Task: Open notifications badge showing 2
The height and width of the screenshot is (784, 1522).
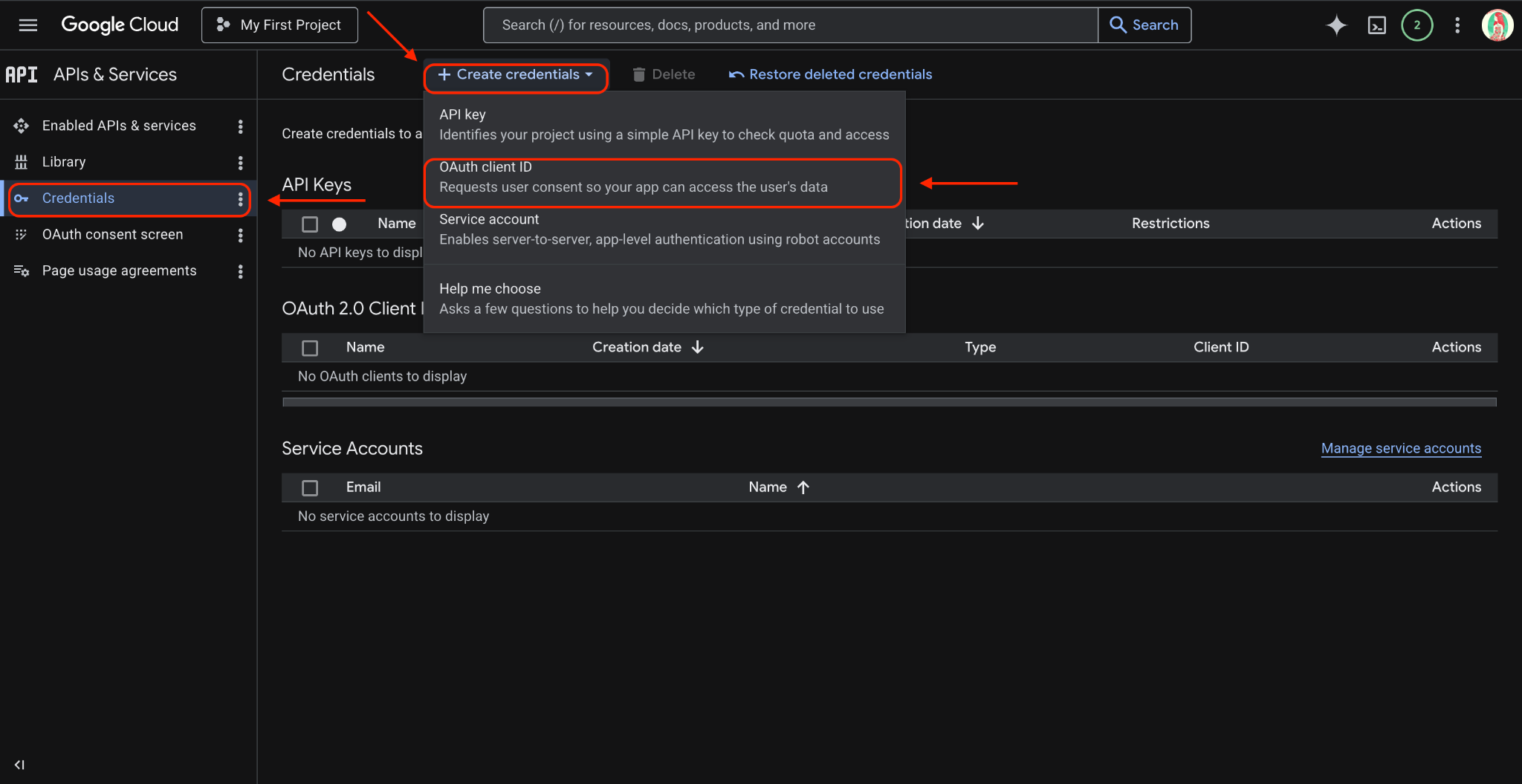Action: coord(1417,25)
